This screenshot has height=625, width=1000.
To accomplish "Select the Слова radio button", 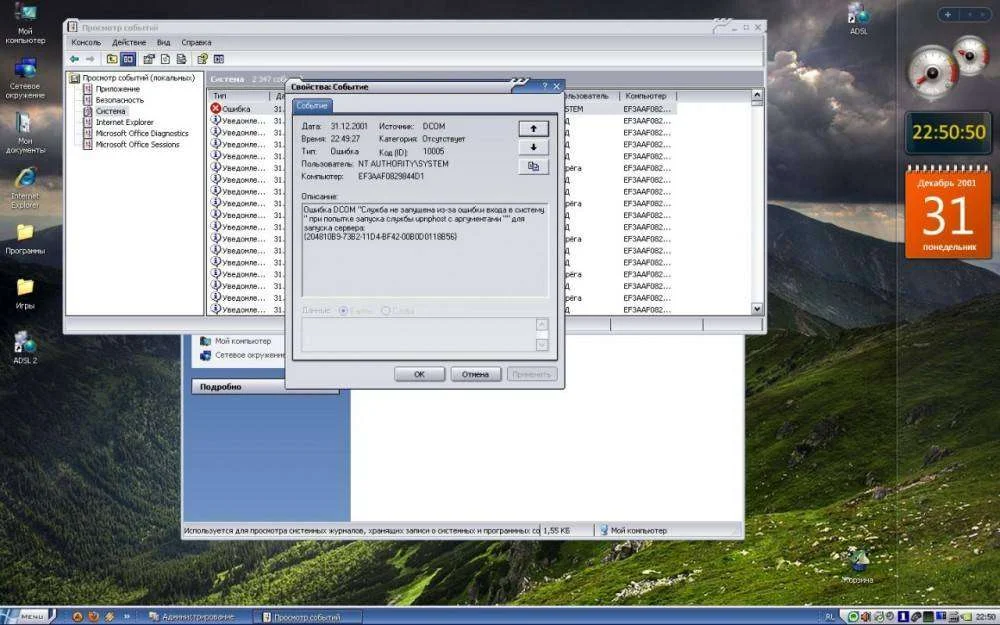I will [386, 311].
